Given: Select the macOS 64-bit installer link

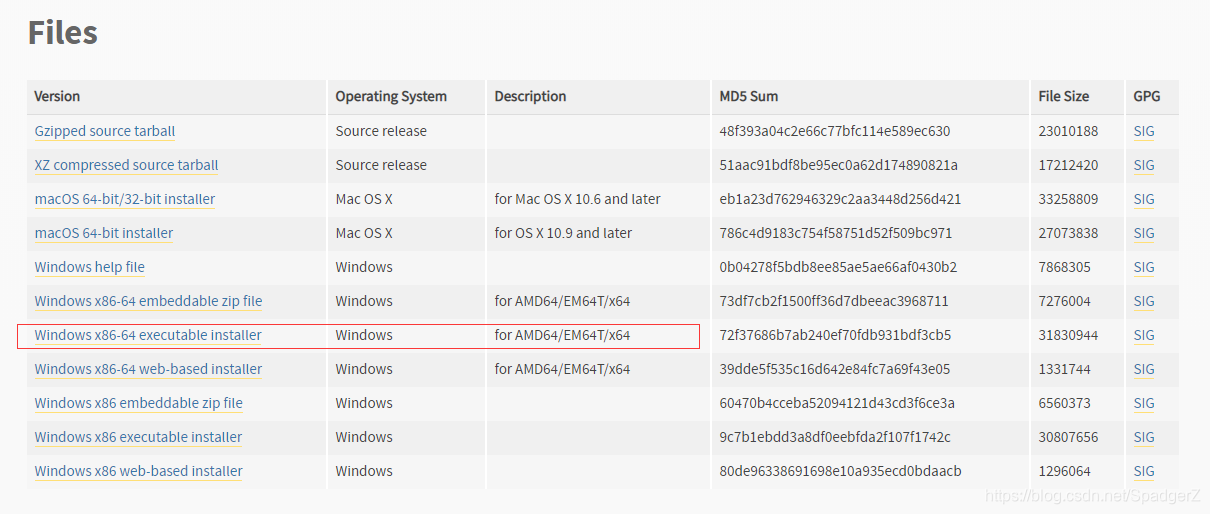Looking at the screenshot, I should coord(104,233).
